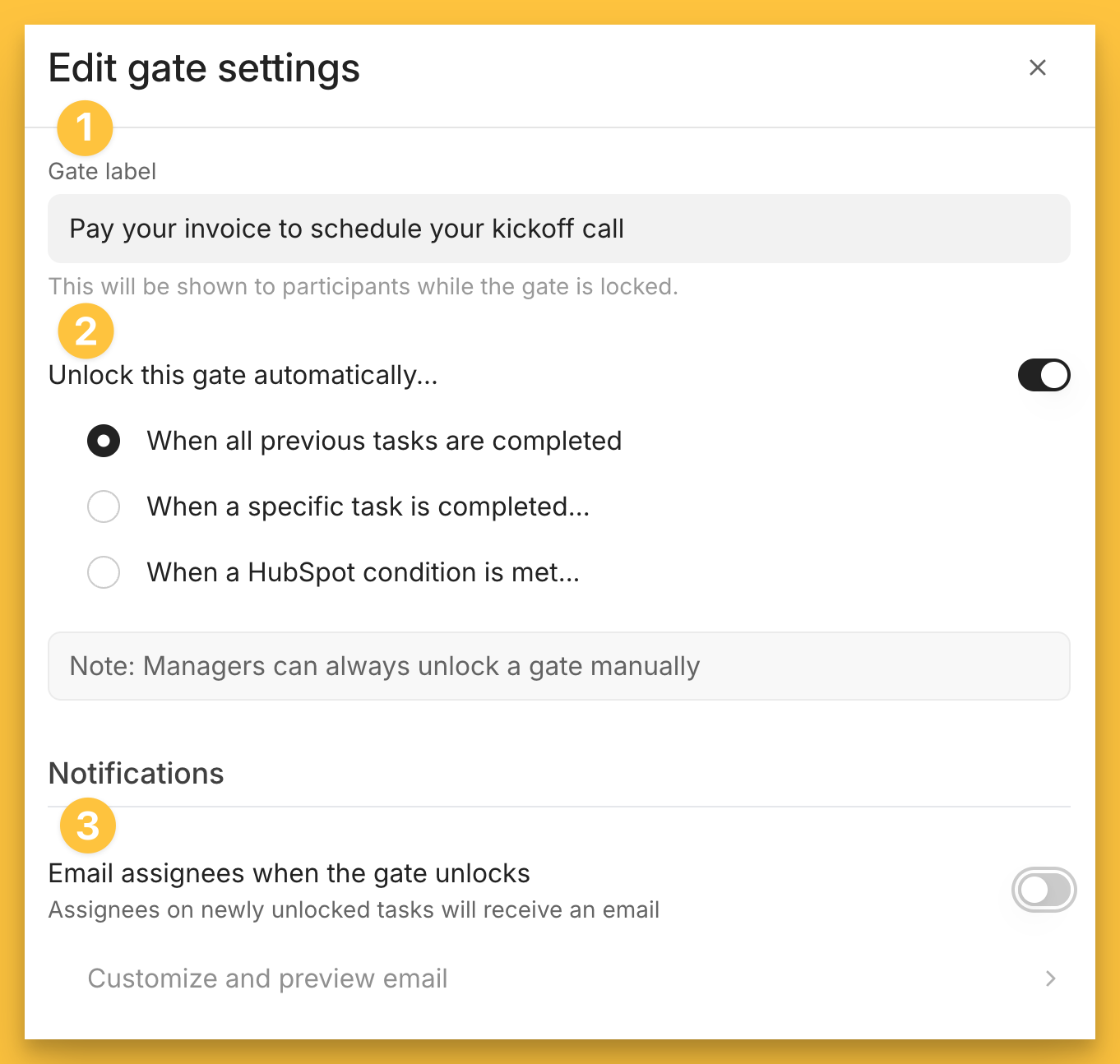Viewport: 1120px width, 1064px height.
Task: Pick the HubSpot condition is met radio button
Action: pyautogui.click(x=104, y=572)
